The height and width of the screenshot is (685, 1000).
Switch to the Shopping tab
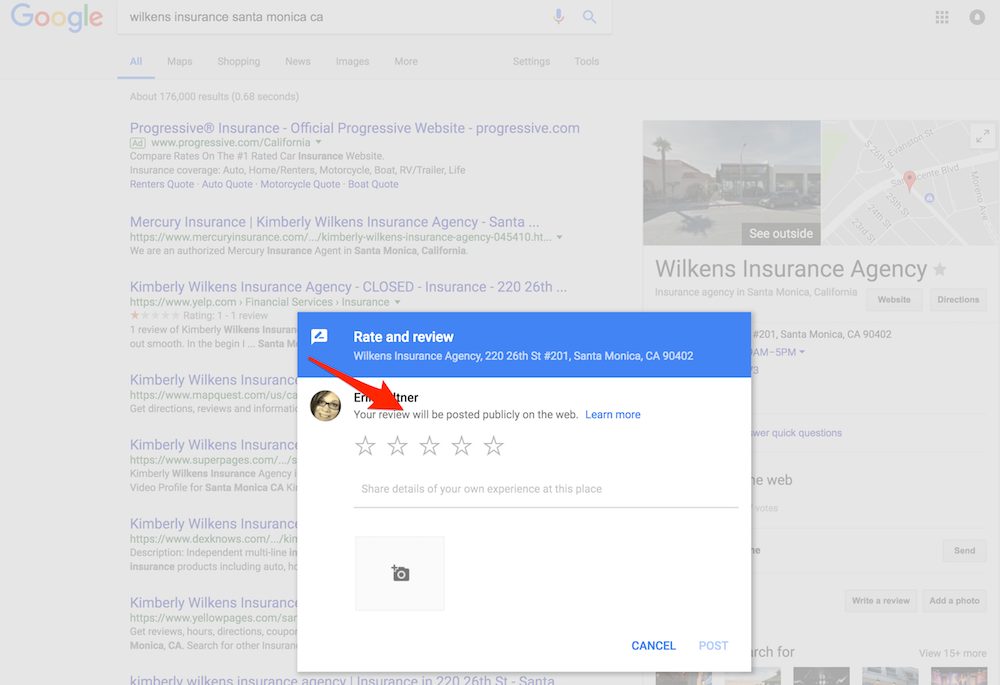tap(239, 61)
